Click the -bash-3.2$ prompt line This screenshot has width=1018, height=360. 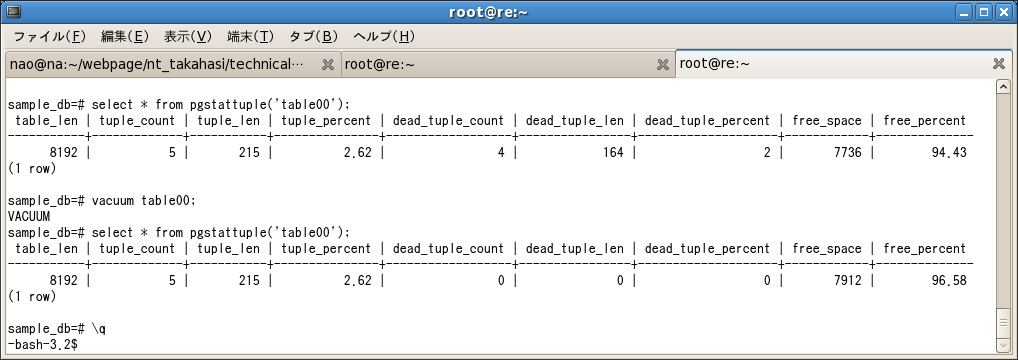43,345
